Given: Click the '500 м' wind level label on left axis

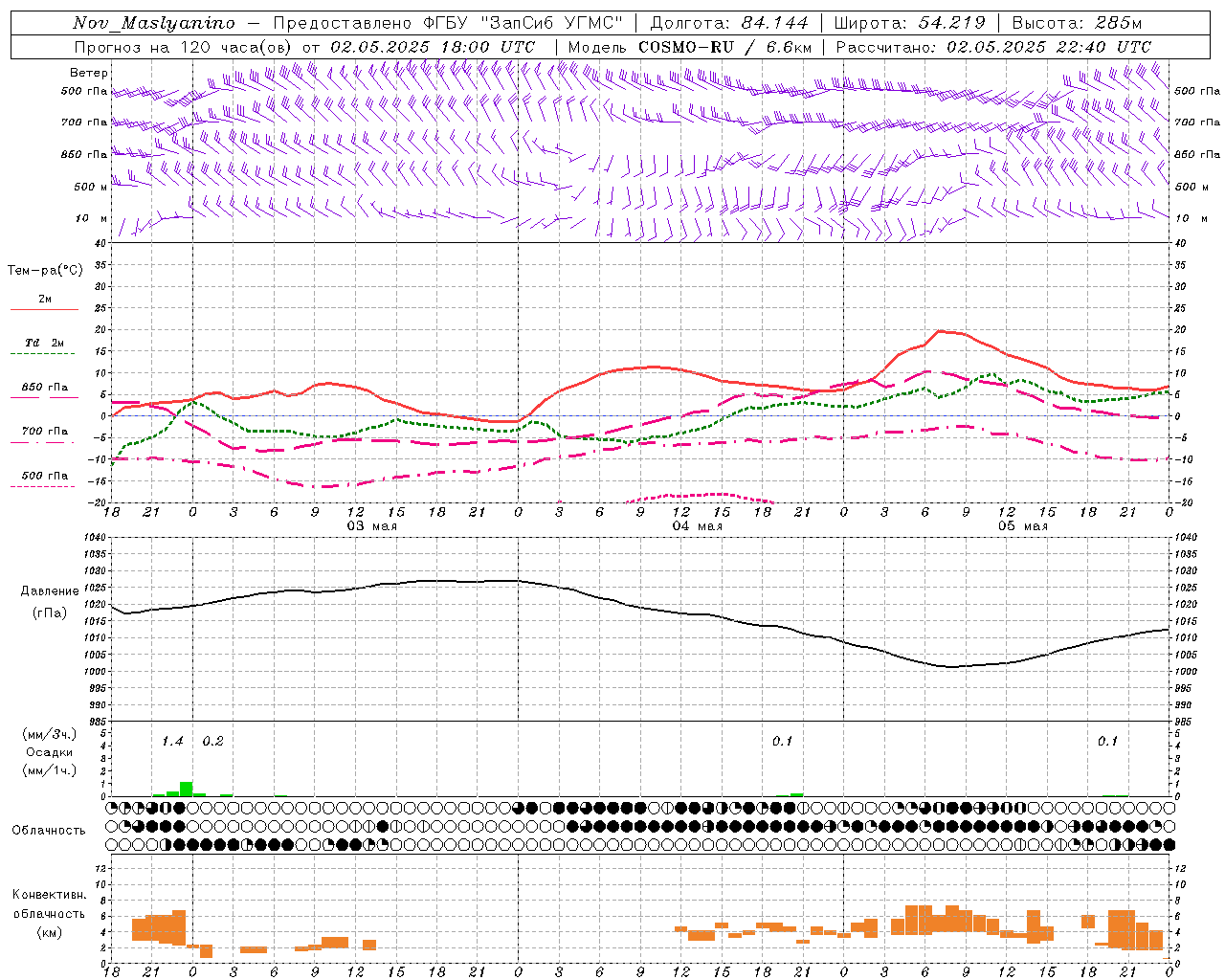Looking at the screenshot, I should 91,187.
